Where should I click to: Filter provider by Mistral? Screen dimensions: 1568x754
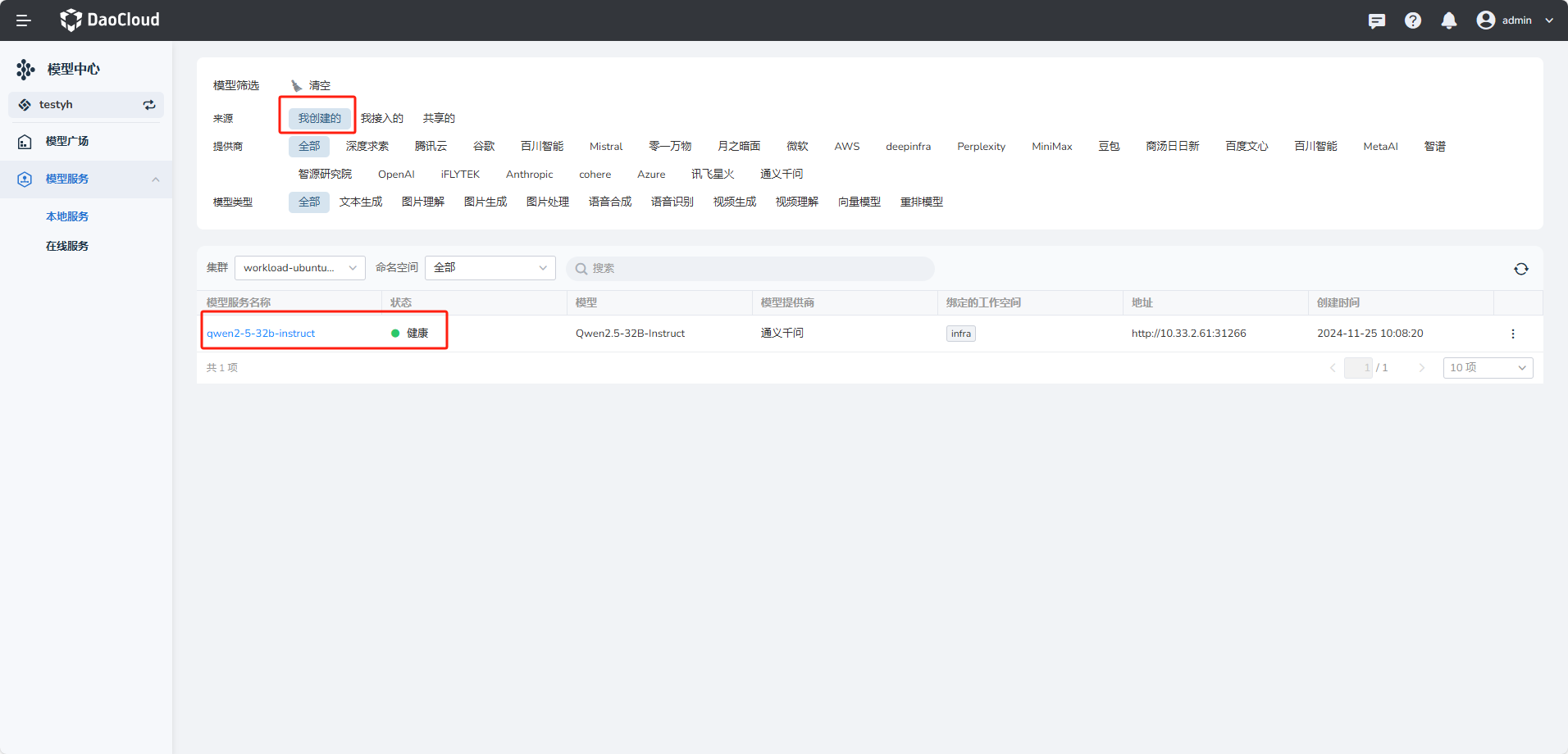(x=606, y=147)
